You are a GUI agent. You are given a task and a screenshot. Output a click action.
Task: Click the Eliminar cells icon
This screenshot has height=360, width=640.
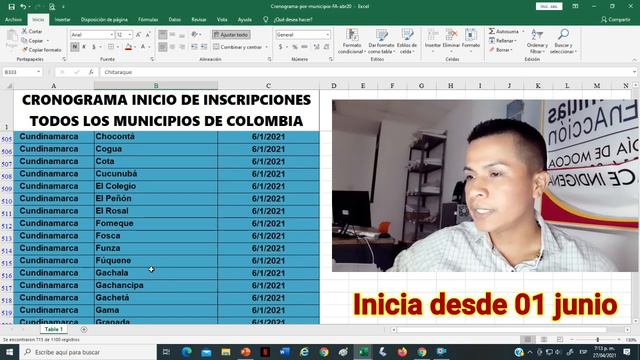pyautogui.click(x=451, y=39)
